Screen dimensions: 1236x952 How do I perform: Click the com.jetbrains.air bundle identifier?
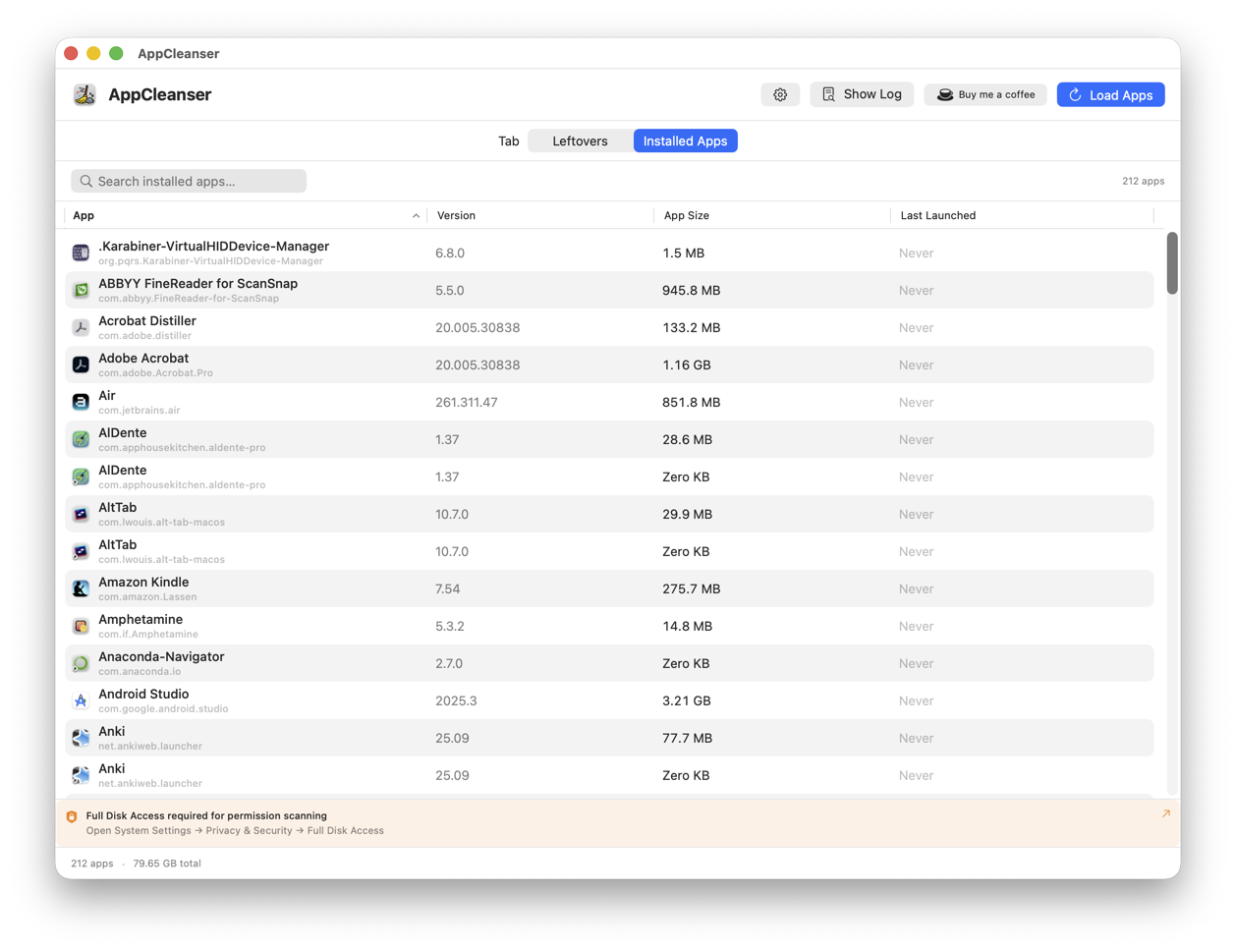point(140,411)
